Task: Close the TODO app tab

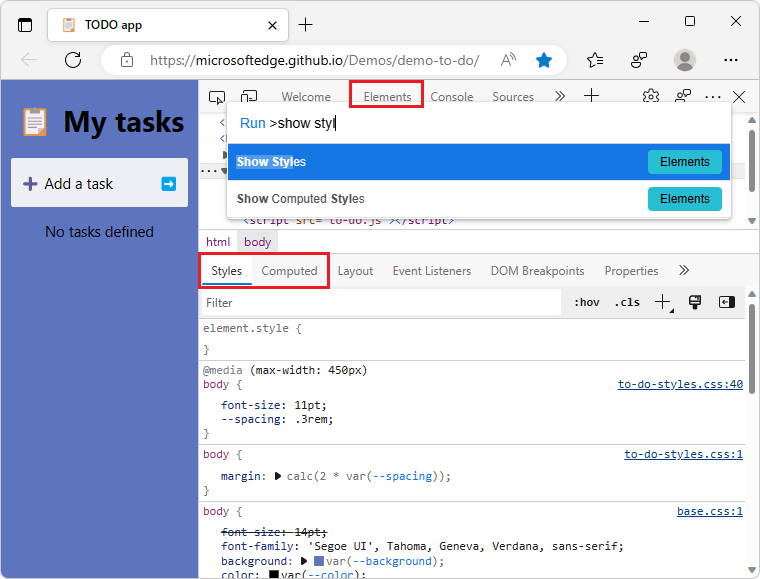Action: (x=272, y=25)
